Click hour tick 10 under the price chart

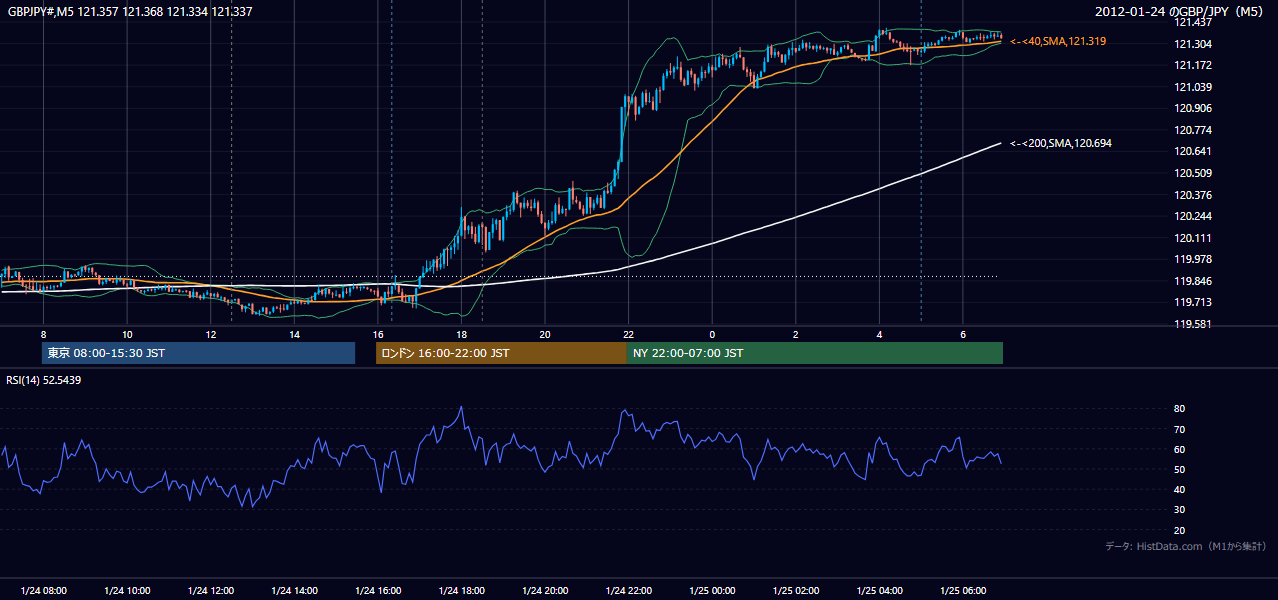pyautogui.click(x=127, y=334)
